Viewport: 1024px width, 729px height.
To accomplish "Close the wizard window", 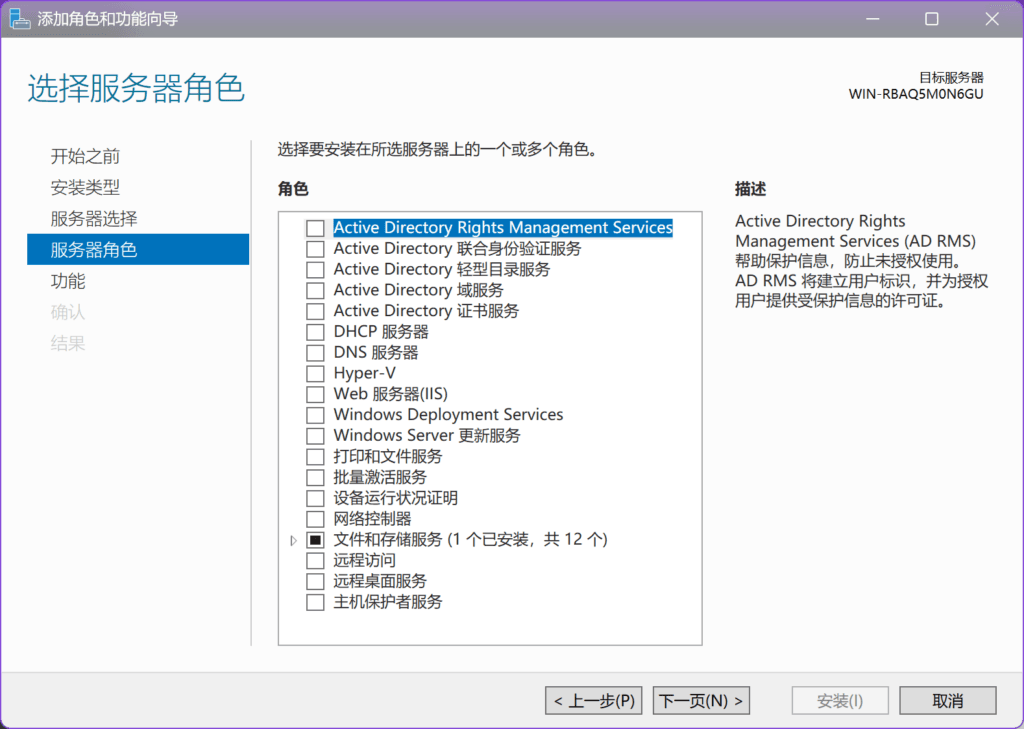I will (991, 19).
